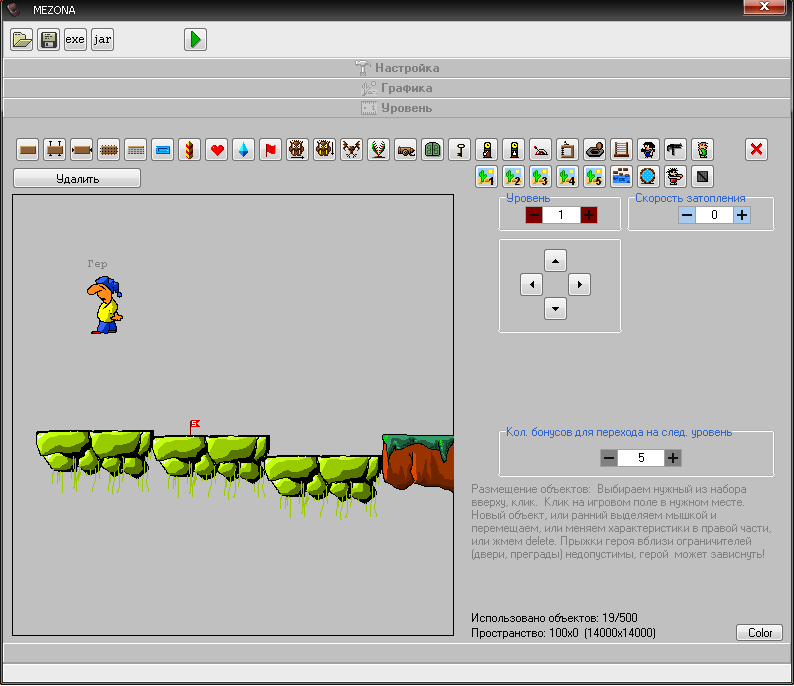The width and height of the screenshot is (794, 686).
Task: Pick the gun weapon icon
Action: (676, 150)
